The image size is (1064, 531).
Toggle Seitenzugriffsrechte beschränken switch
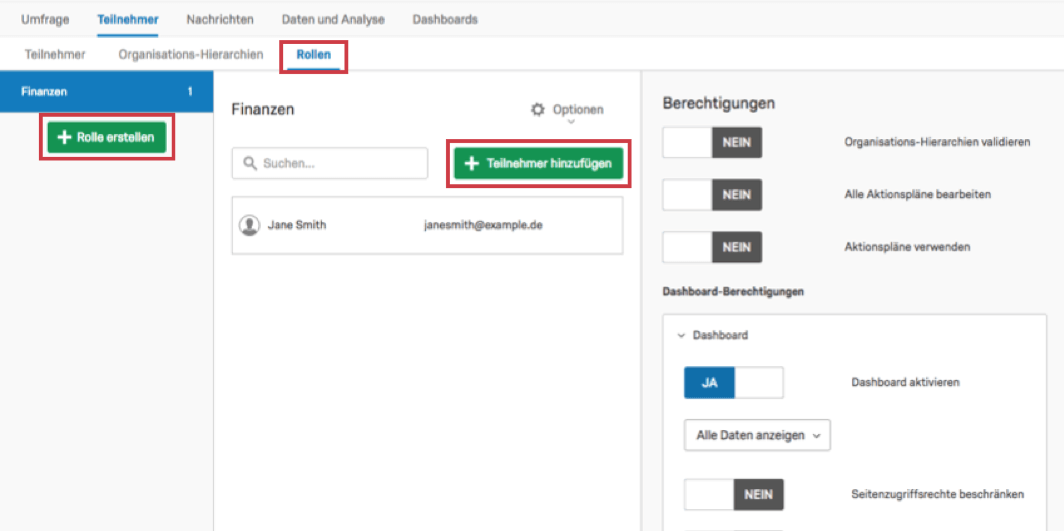point(734,494)
